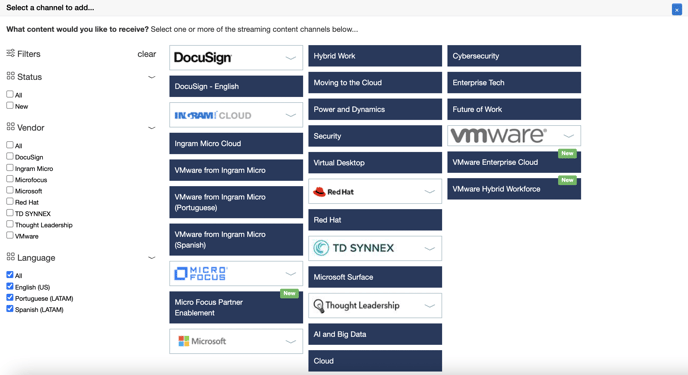Collapse the Micro Focus group chevron
688x375 pixels.
click(x=290, y=274)
